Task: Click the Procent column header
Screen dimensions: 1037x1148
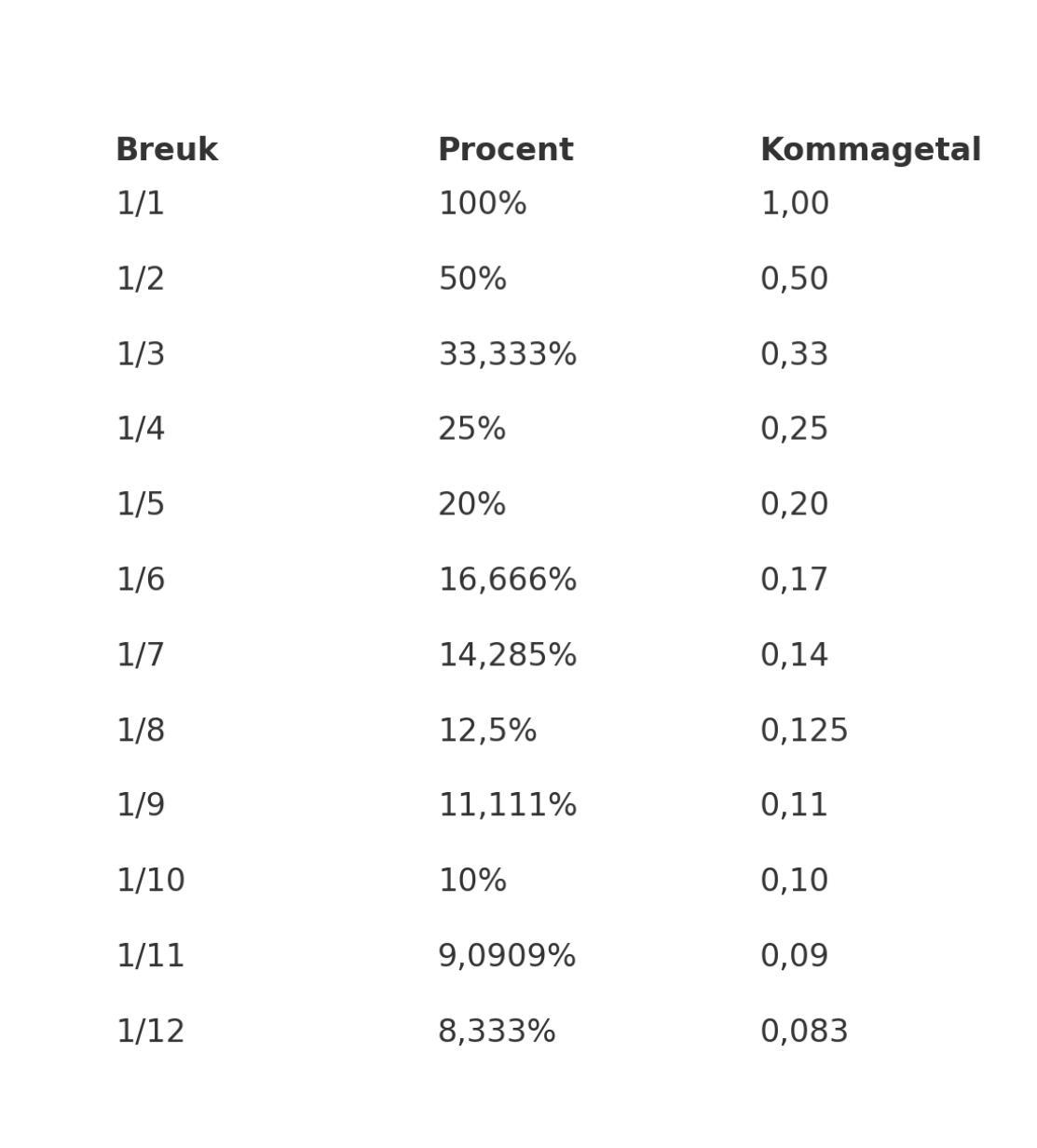Action: (x=506, y=150)
